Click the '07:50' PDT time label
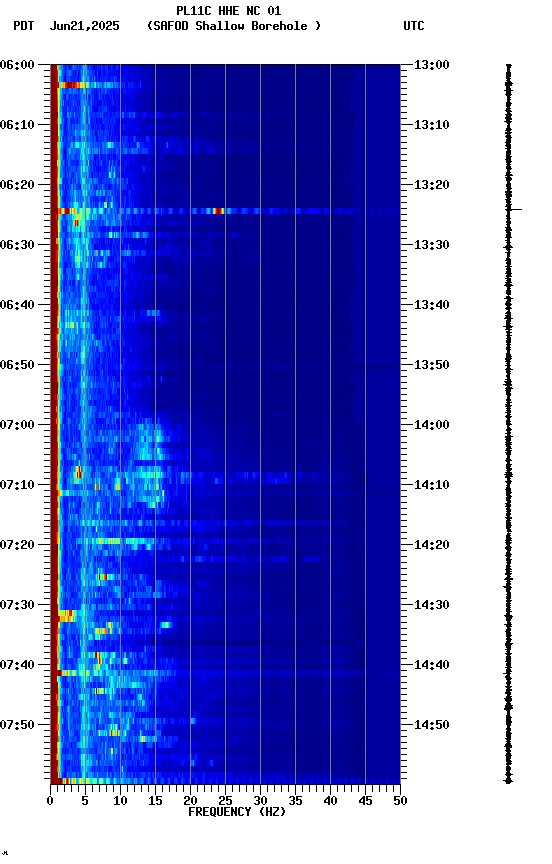552x864 pixels. point(17,725)
